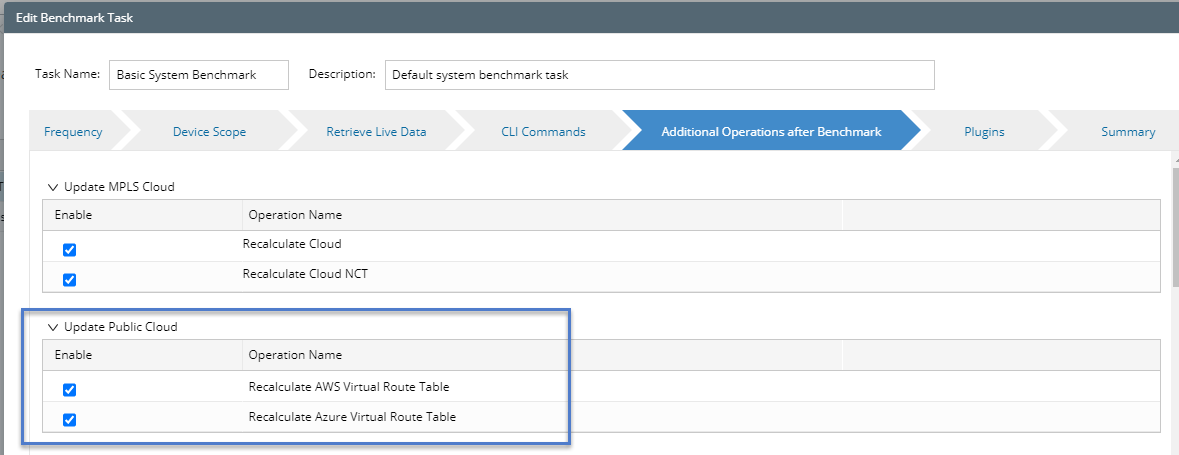1179x455 pixels.
Task: Open the Device Scope step
Action: tap(209, 132)
